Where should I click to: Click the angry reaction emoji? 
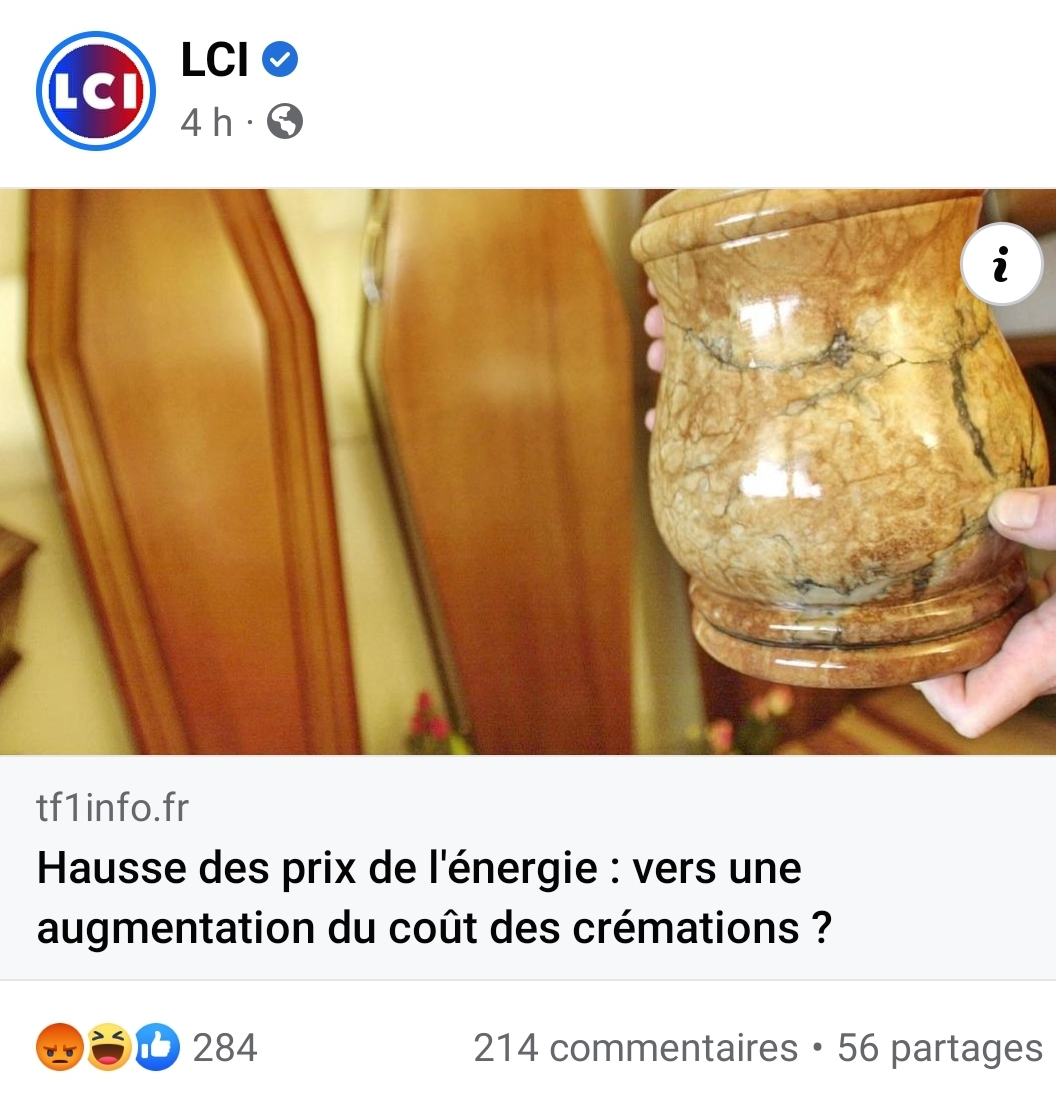pyautogui.click(x=59, y=1047)
